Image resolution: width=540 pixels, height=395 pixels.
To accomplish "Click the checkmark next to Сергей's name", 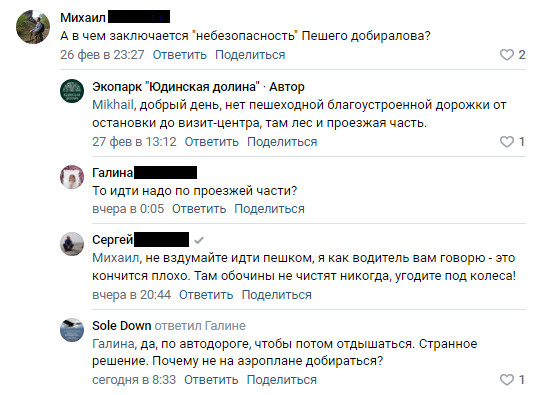I will pos(199,240).
